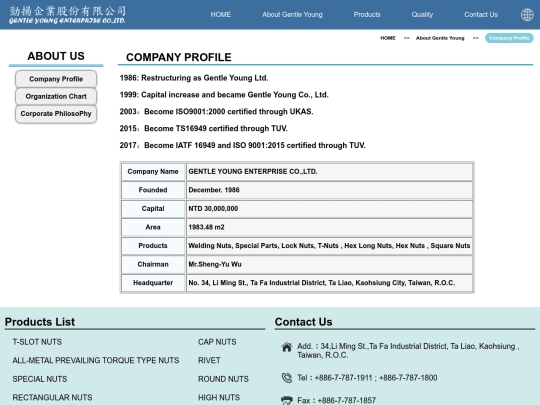Open RIVET product link
The width and height of the screenshot is (540, 405).
click(x=209, y=361)
